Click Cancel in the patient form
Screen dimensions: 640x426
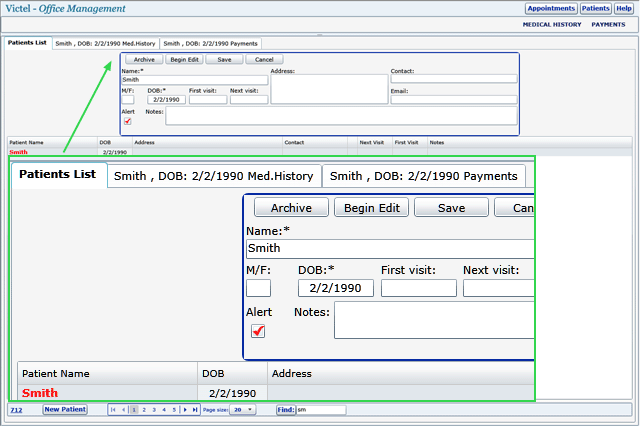[x=264, y=60]
